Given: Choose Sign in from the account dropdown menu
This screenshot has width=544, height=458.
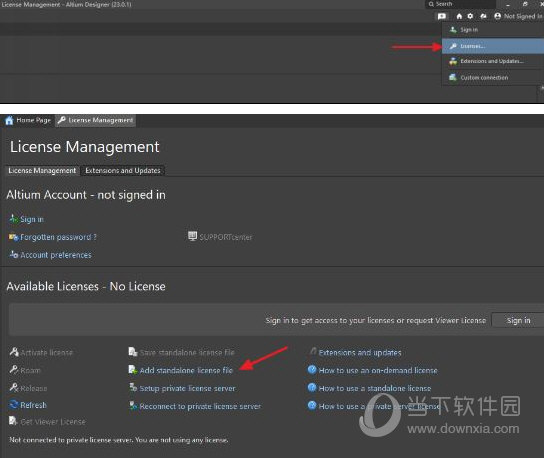Looking at the screenshot, I should (x=493, y=30).
